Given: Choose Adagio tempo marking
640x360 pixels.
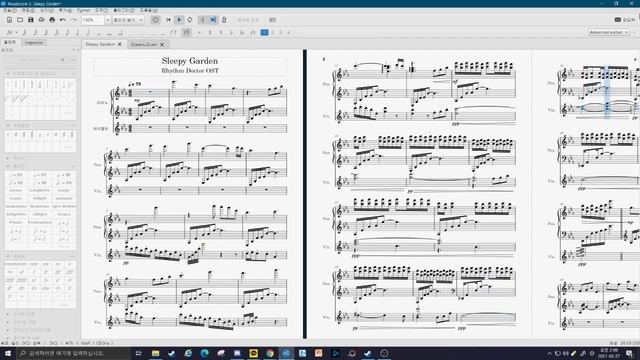Looking at the screenshot, I should click(40, 198).
